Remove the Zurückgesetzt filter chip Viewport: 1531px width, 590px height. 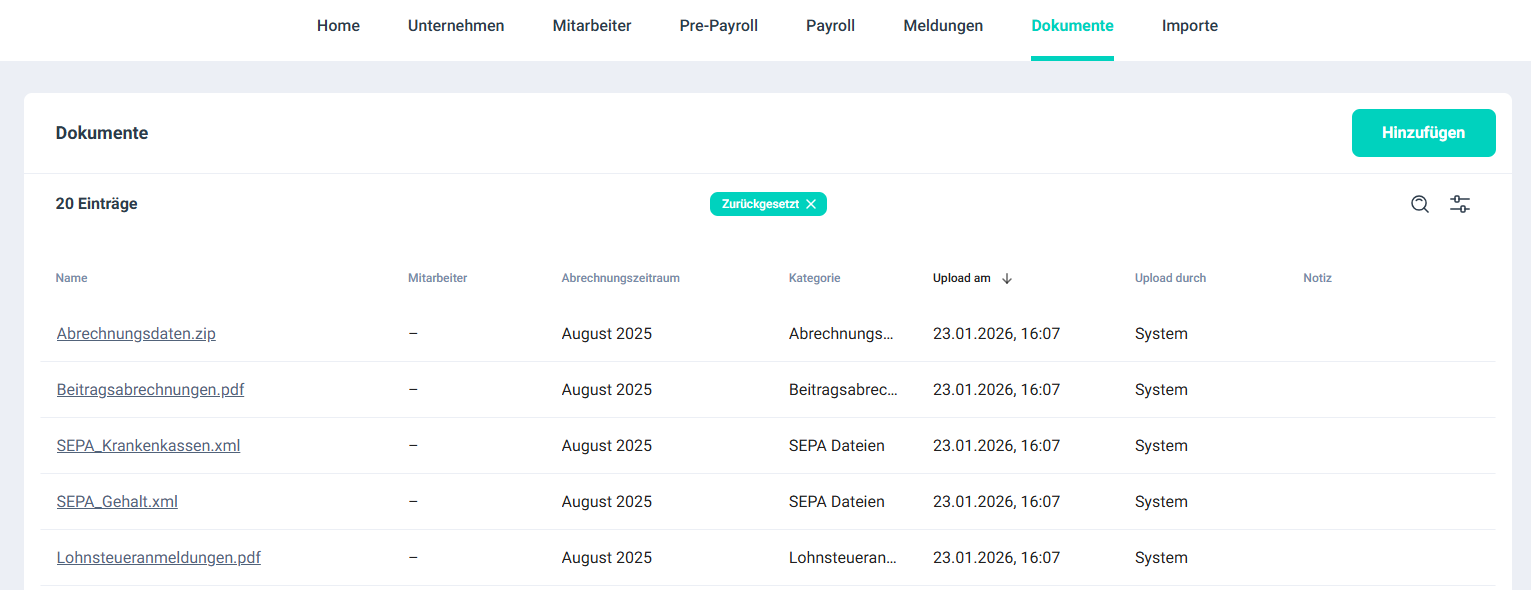[811, 204]
